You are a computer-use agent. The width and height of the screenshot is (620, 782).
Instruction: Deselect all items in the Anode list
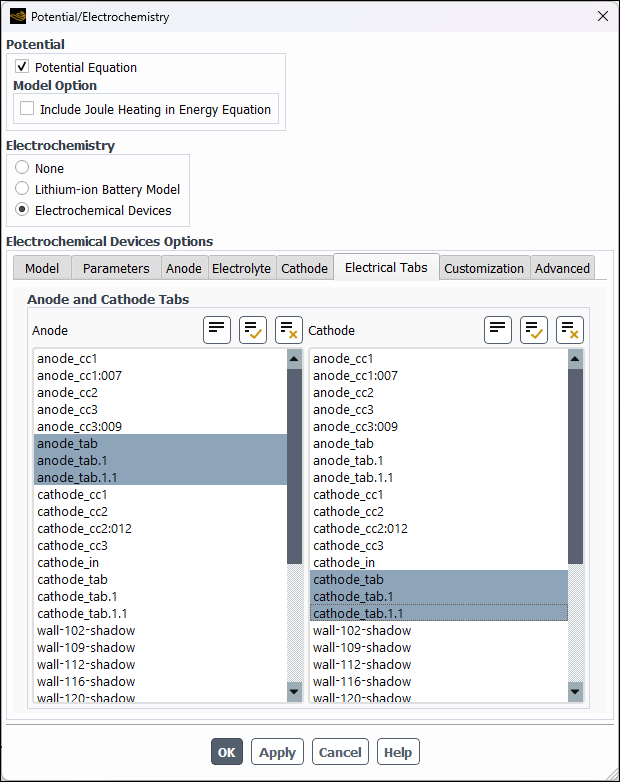[x=288, y=330]
